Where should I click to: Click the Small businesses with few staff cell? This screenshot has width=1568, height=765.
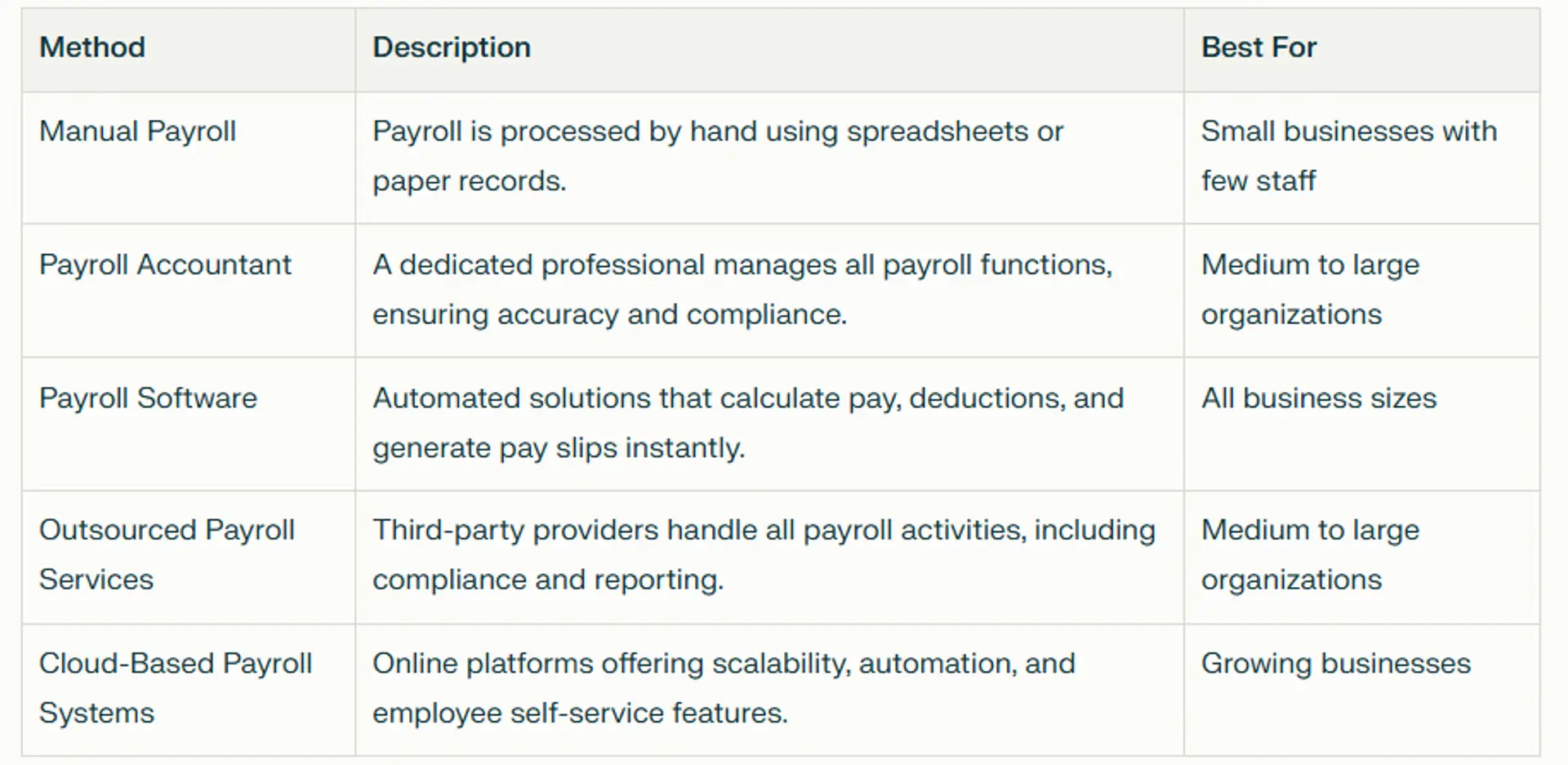pos(1348,155)
